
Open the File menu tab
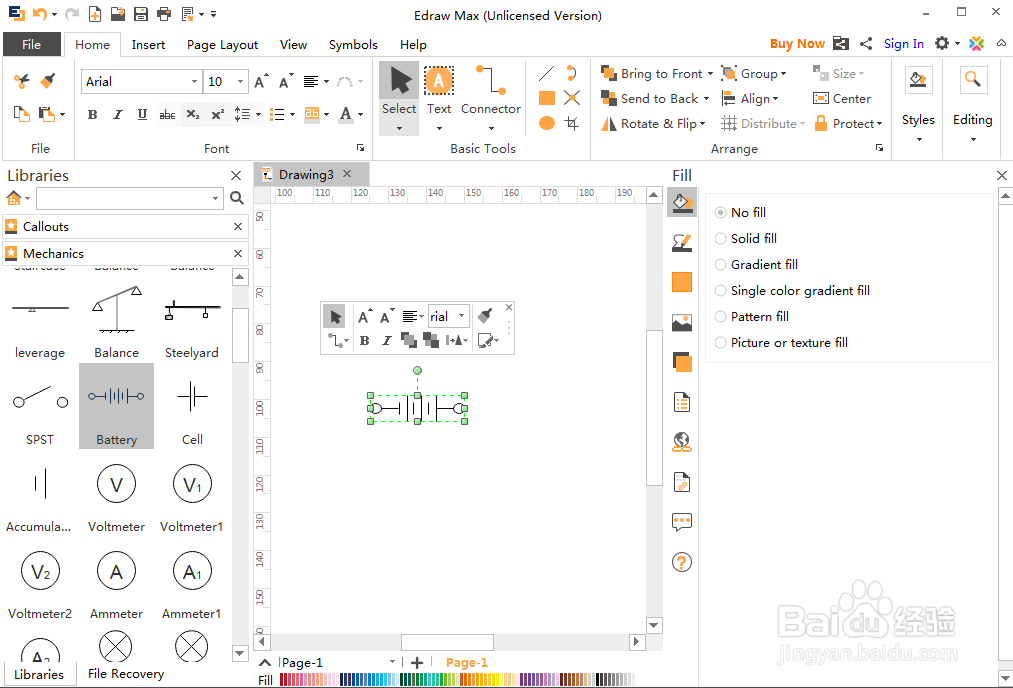pos(32,45)
